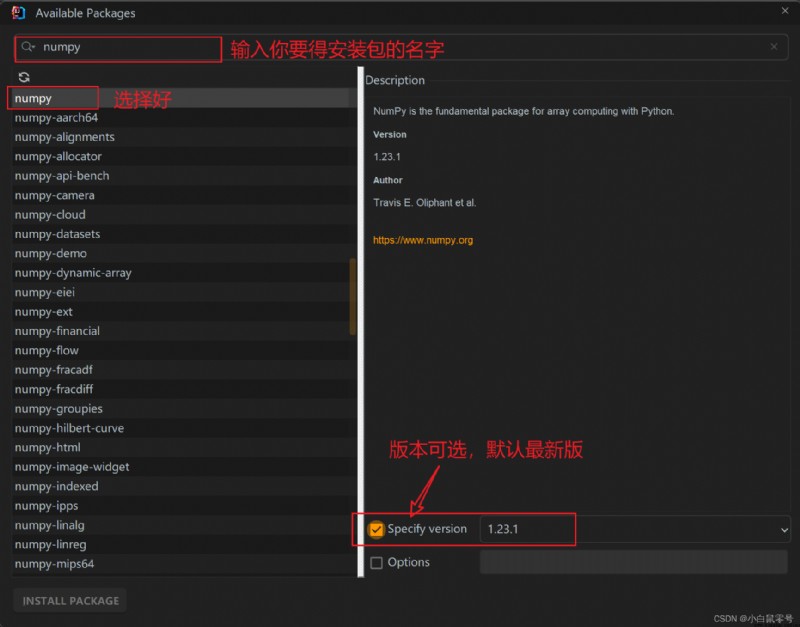Viewport: 800px width, 627px height.
Task: Select numpy-allocator in the list
Action: tap(184, 156)
